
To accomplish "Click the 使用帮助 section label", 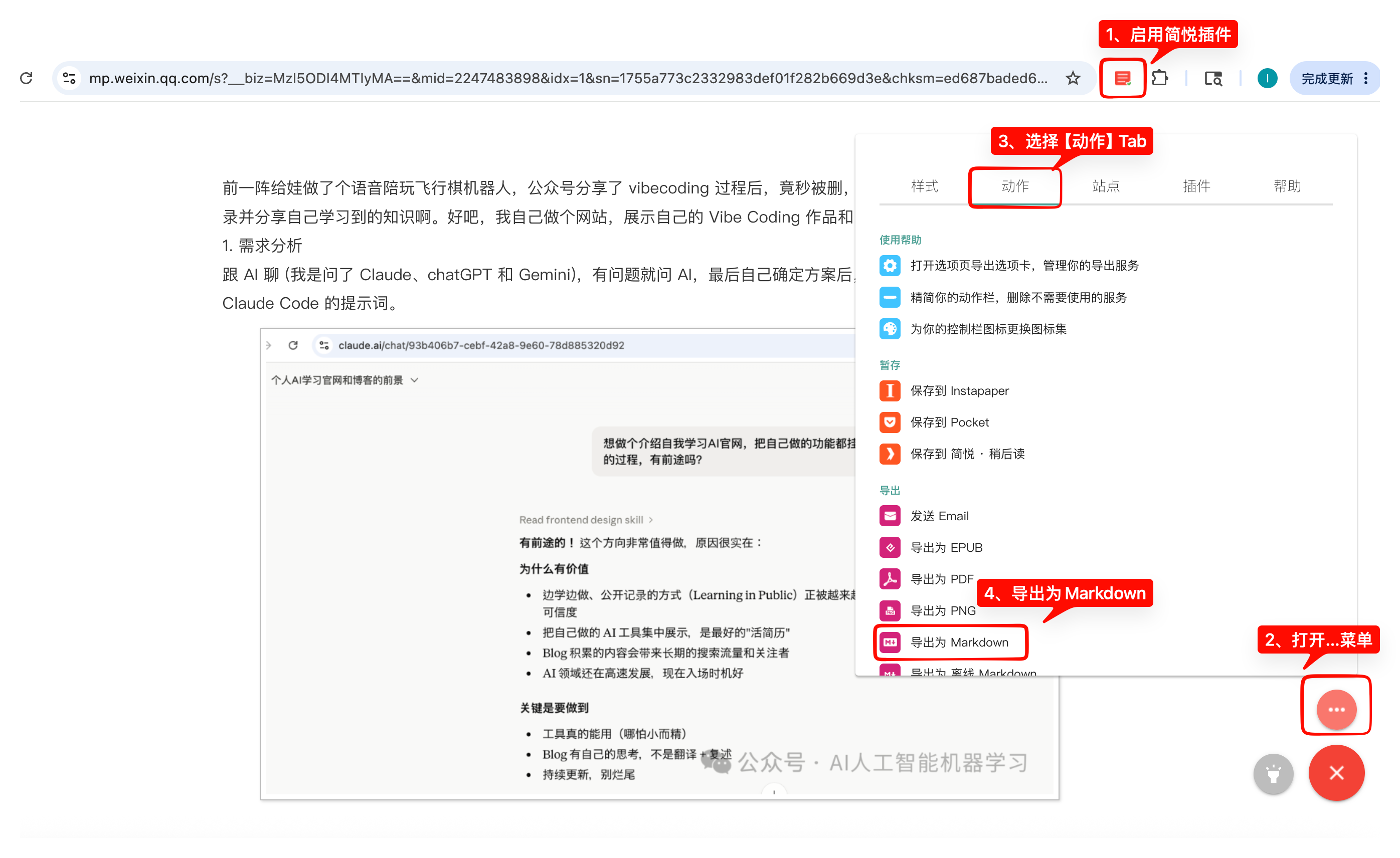I will click(x=900, y=240).
